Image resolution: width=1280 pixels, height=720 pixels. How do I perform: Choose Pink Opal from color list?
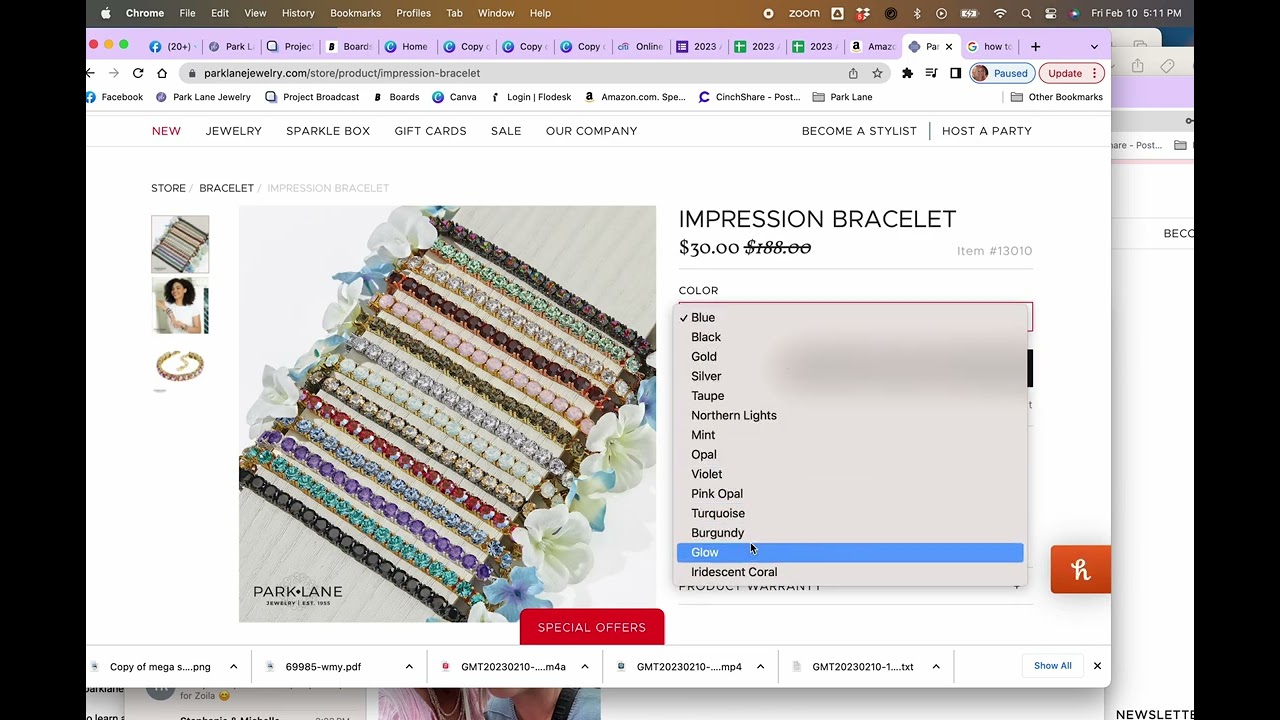point(850,494)
